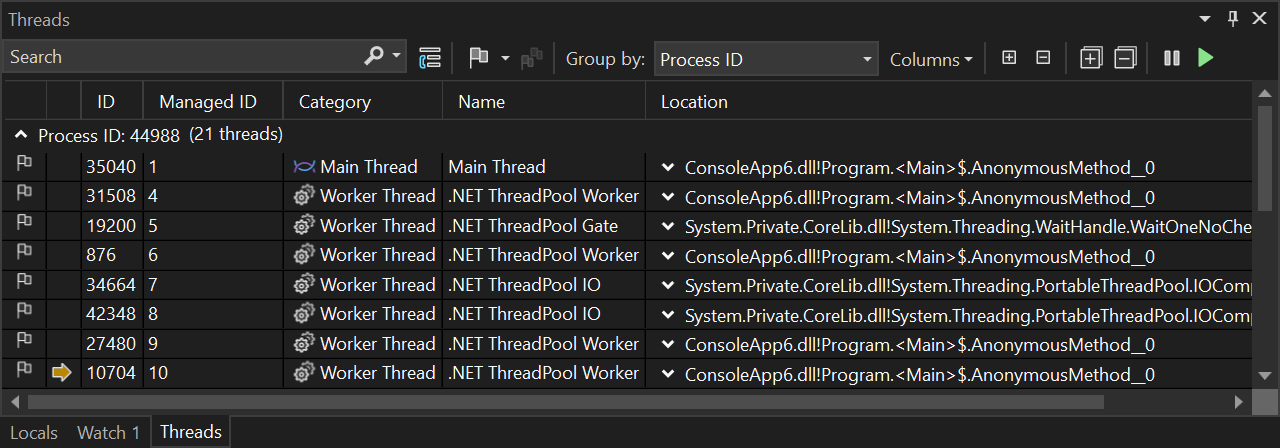Toggle flag on thread 10704

(x=24, y=373)
